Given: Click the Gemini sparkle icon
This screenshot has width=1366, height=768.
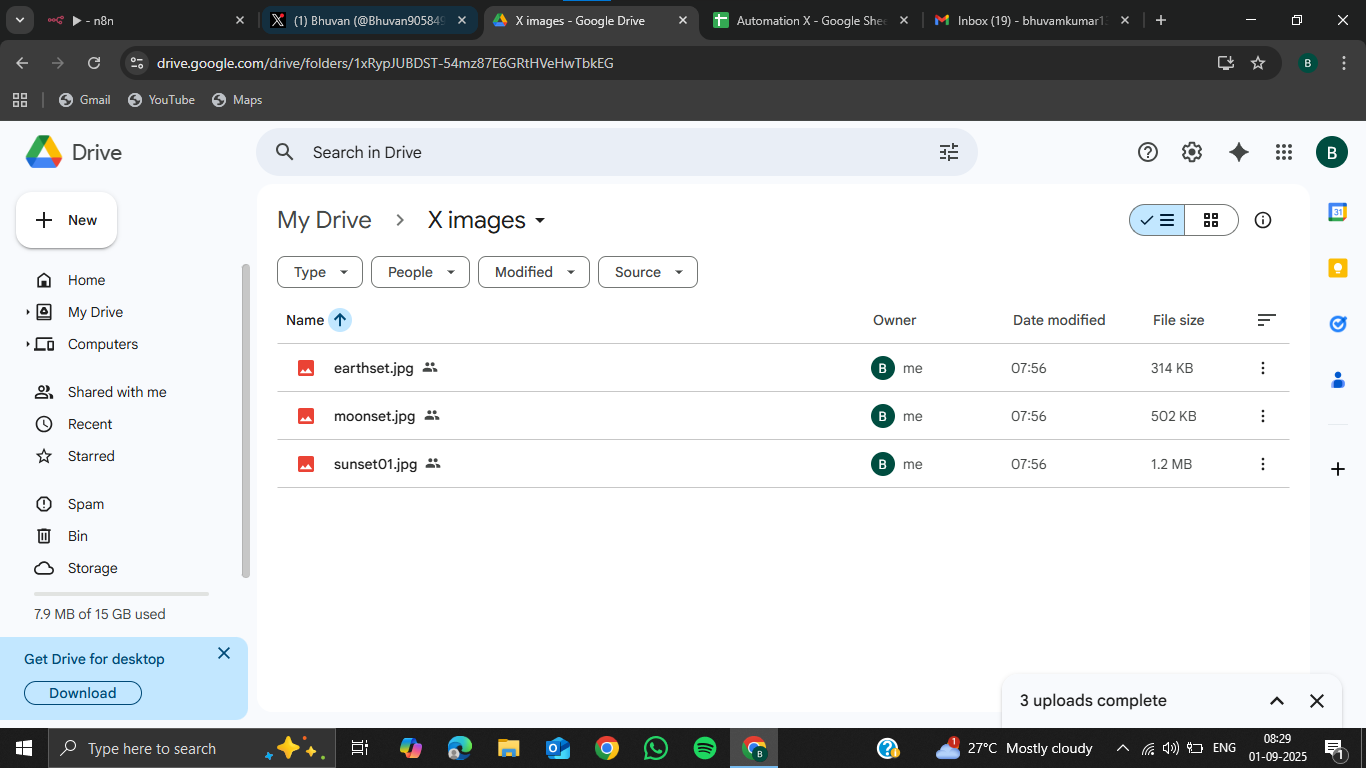Looking at the screenshot, I should pyautogui.click(x=1238, y=152).
